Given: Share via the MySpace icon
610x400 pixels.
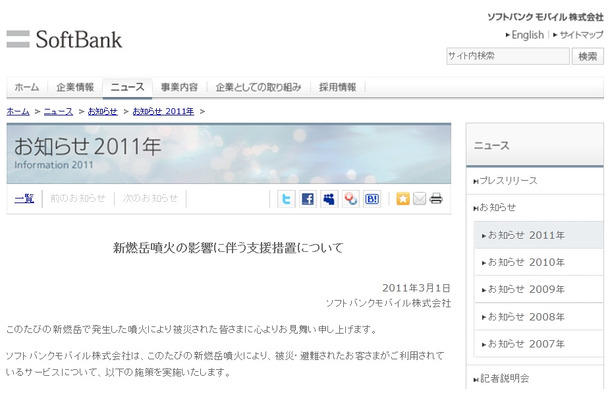Looking at the screenshot, I should tap(329, 199).
